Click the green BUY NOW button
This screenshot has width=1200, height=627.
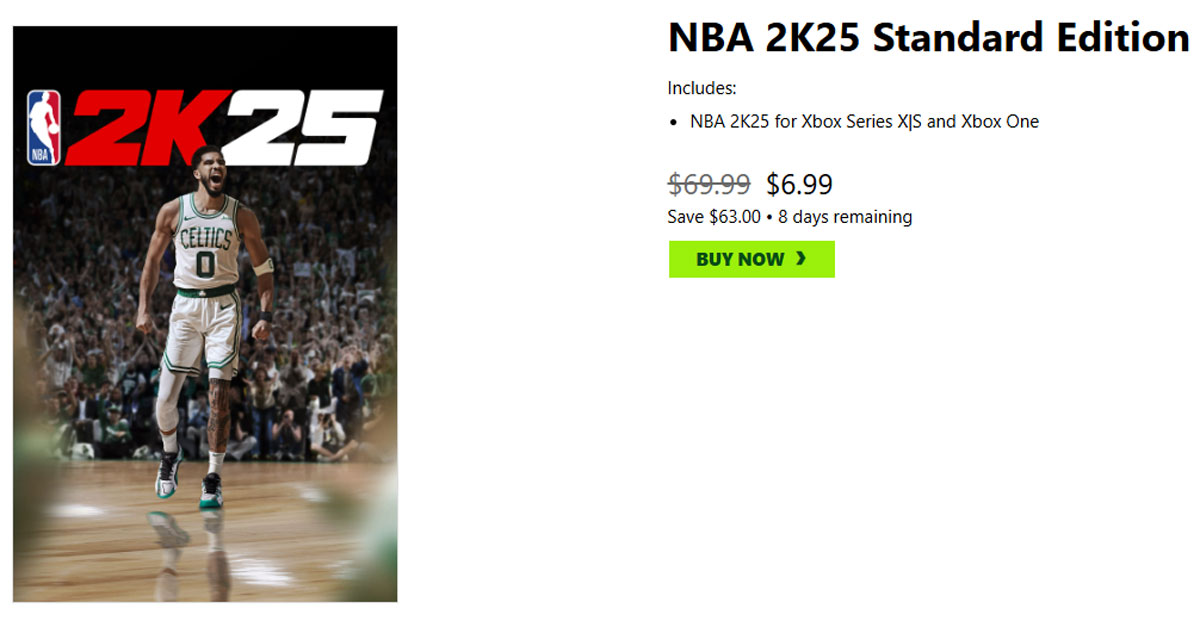[751, 259]
